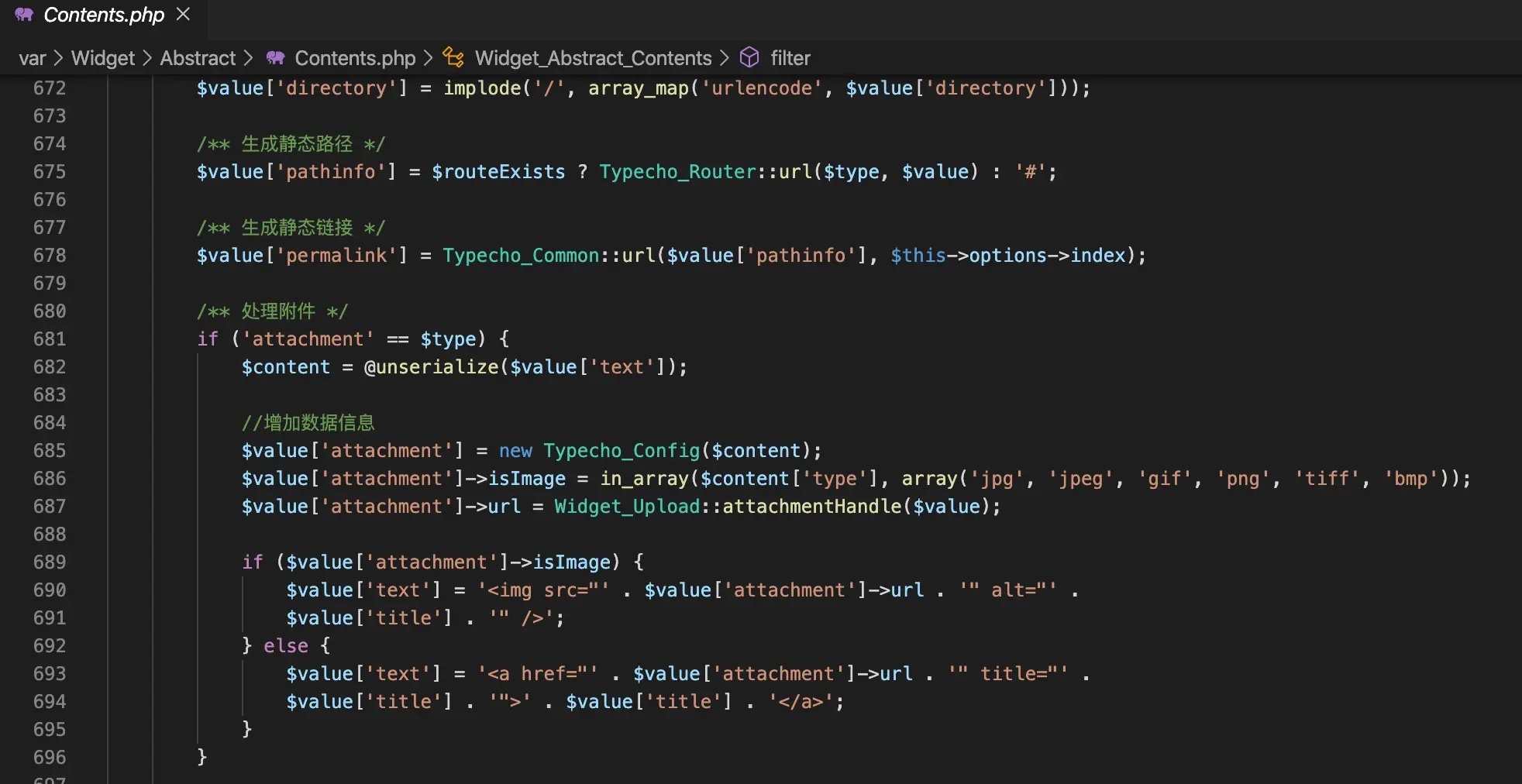1522x784 pixels.
Task: Close the Contents.php tab
Action: point(183,15)
